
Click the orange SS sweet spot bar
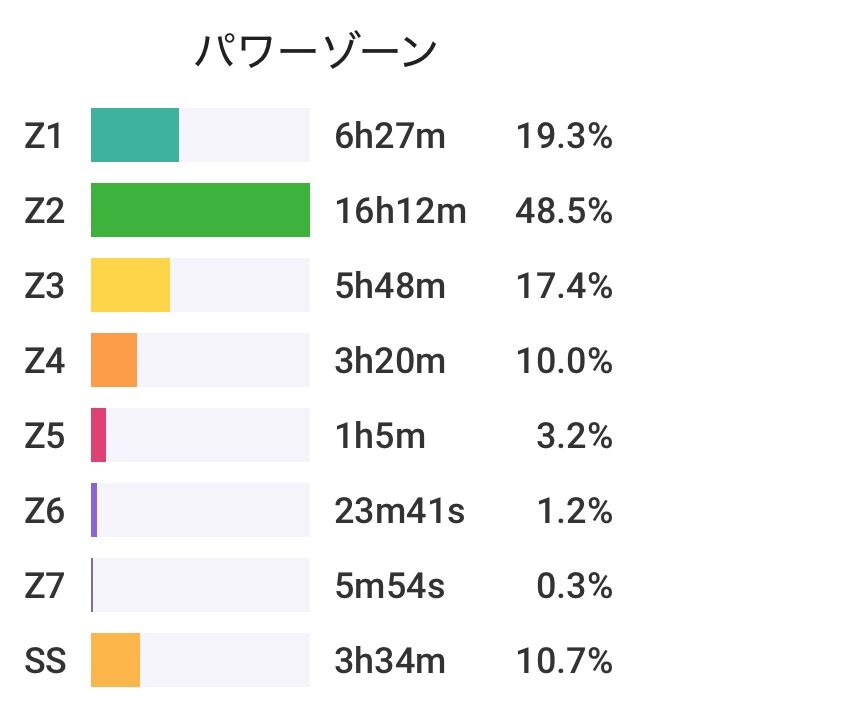(x=116, y=660)
